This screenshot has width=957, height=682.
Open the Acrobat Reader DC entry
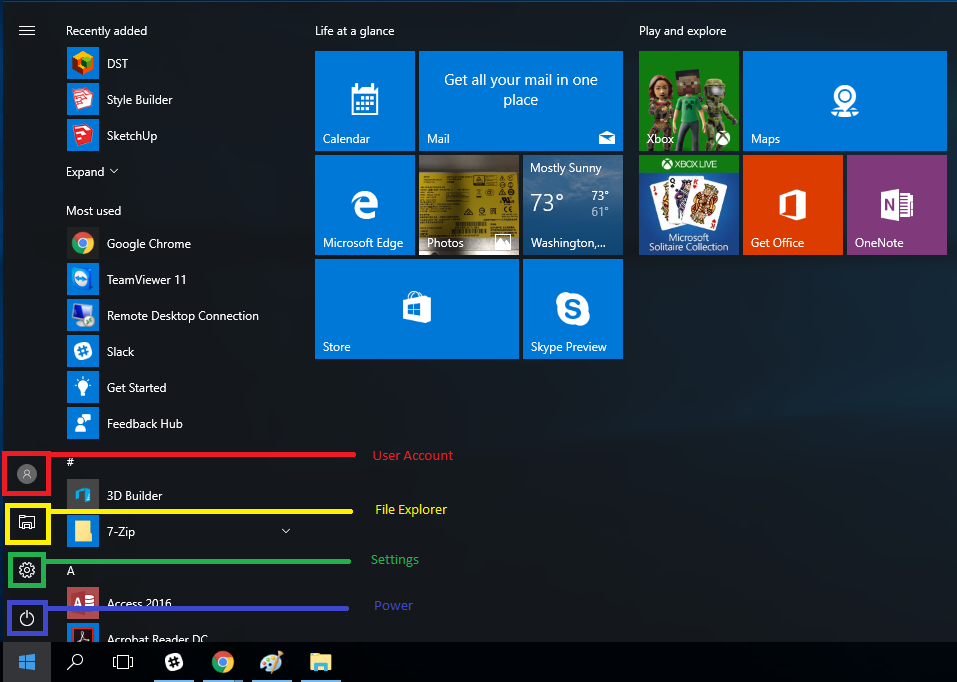point(137,635)
